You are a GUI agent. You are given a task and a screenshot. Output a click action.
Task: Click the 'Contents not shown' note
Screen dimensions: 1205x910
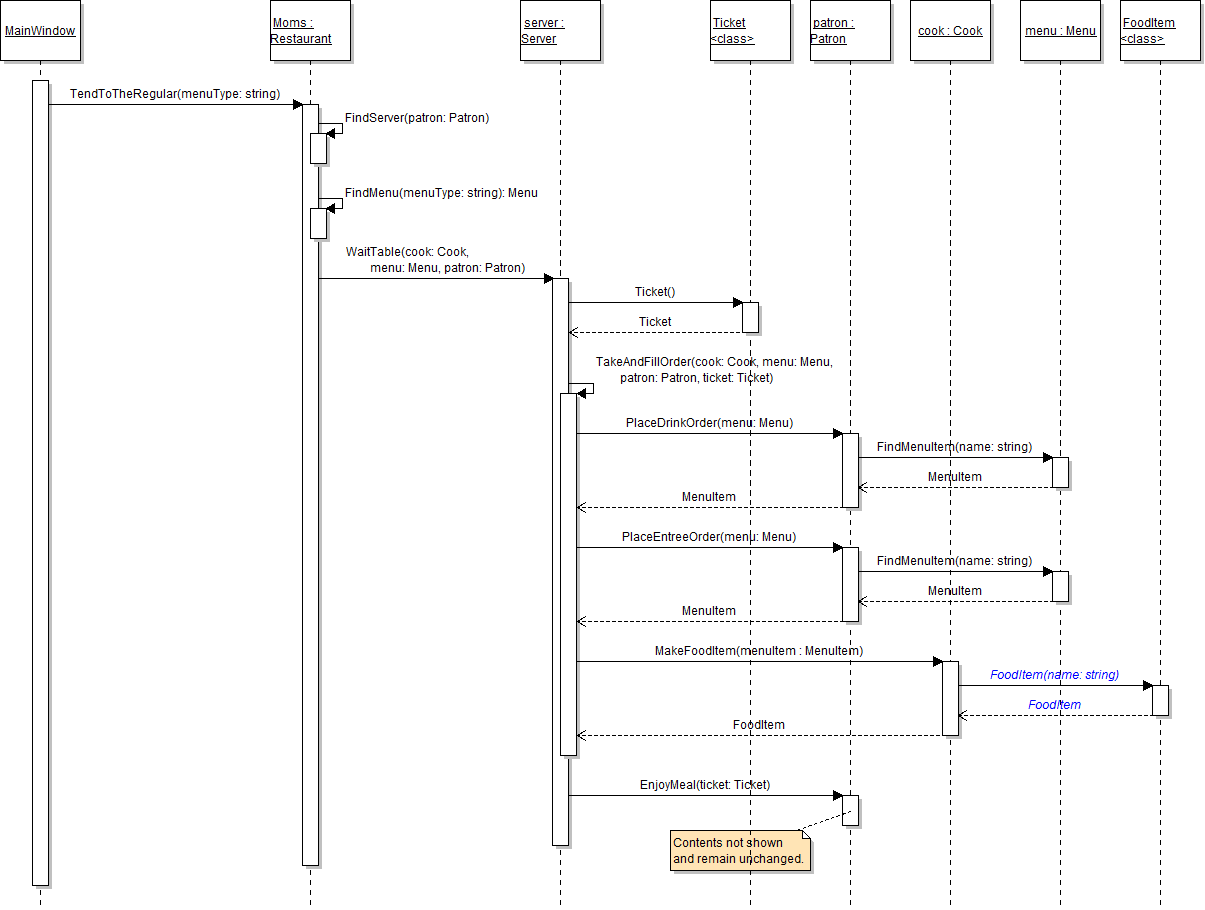point(738,851)
